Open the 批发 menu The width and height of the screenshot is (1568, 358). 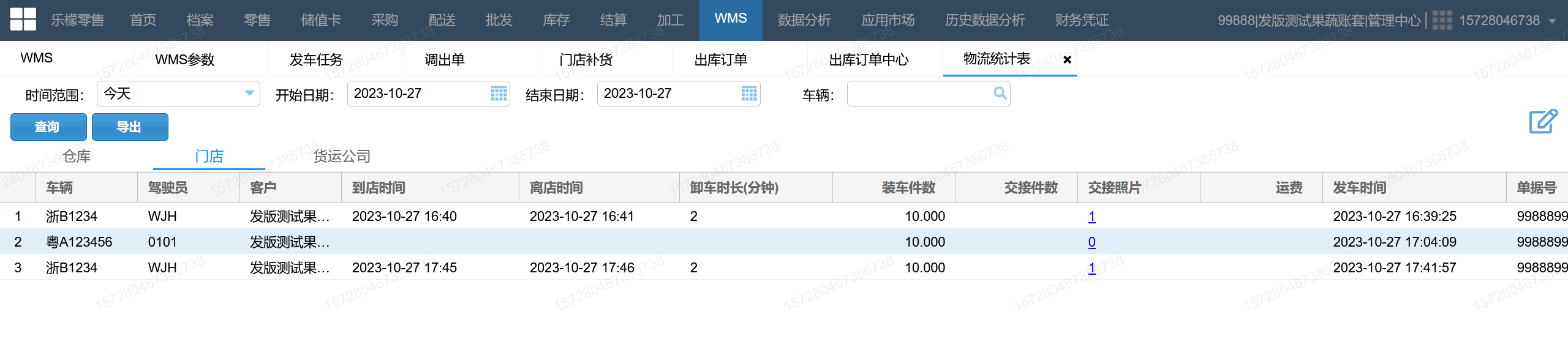click(499, 20)
